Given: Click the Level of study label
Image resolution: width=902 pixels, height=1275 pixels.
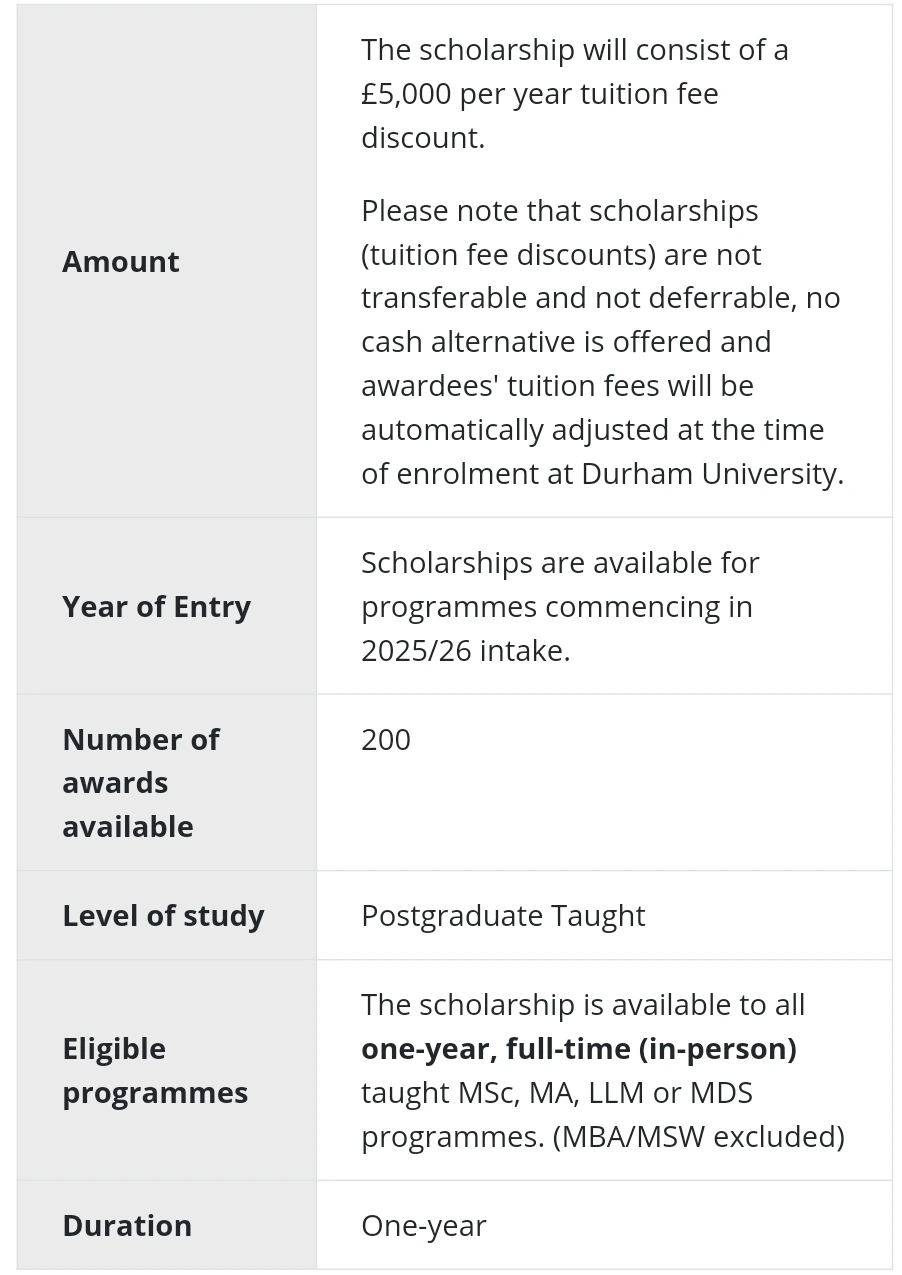Looking at the screenshot, I should point(163,915).
